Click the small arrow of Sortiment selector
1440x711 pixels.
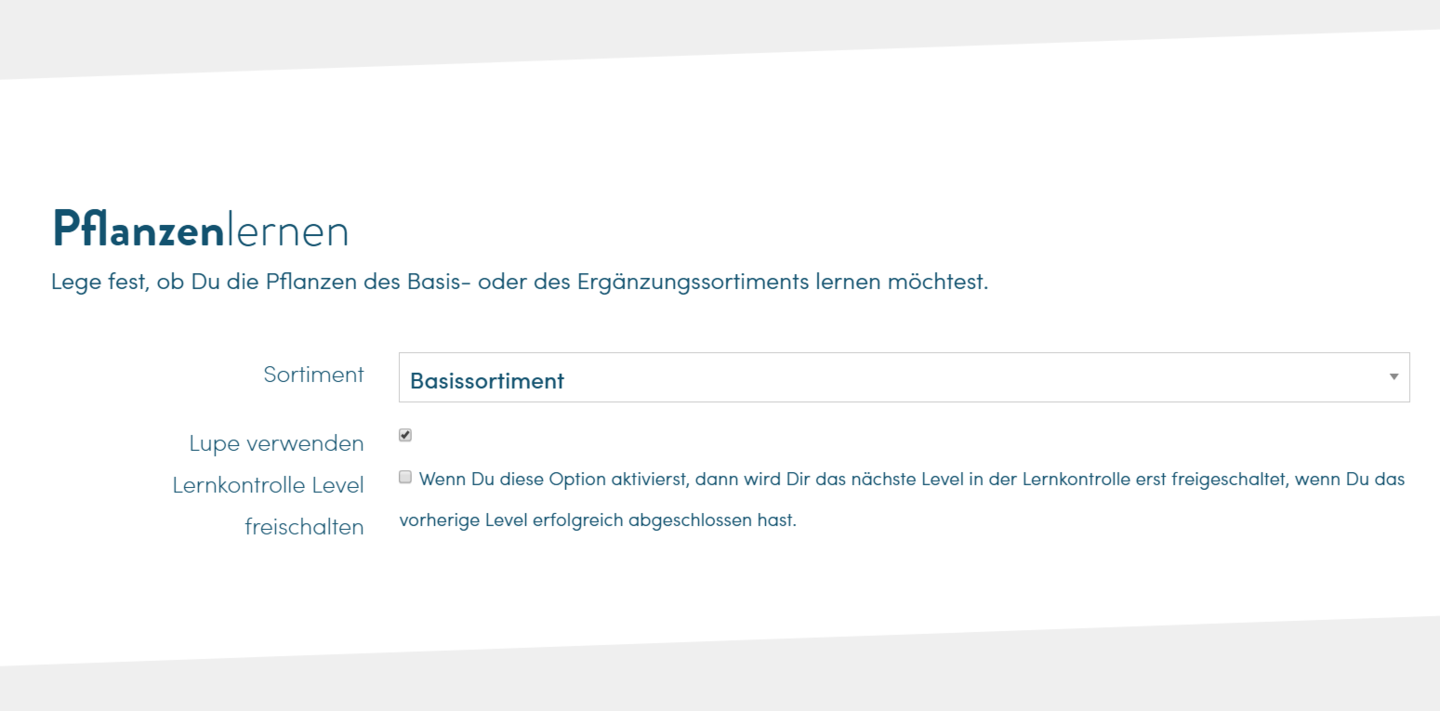(x=1393, y=377)
